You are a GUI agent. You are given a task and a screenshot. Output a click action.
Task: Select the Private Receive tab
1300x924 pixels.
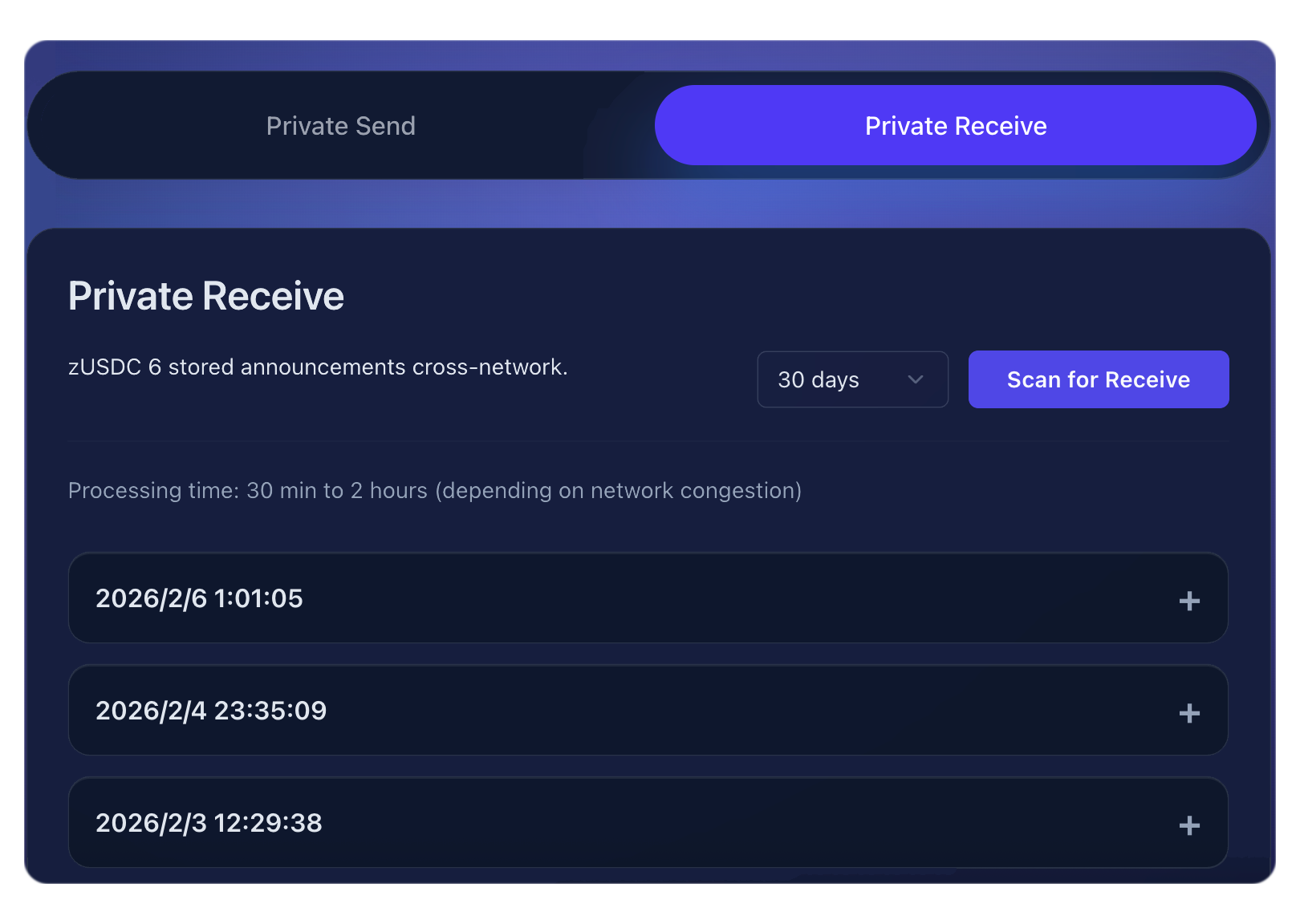click(955, 126)
